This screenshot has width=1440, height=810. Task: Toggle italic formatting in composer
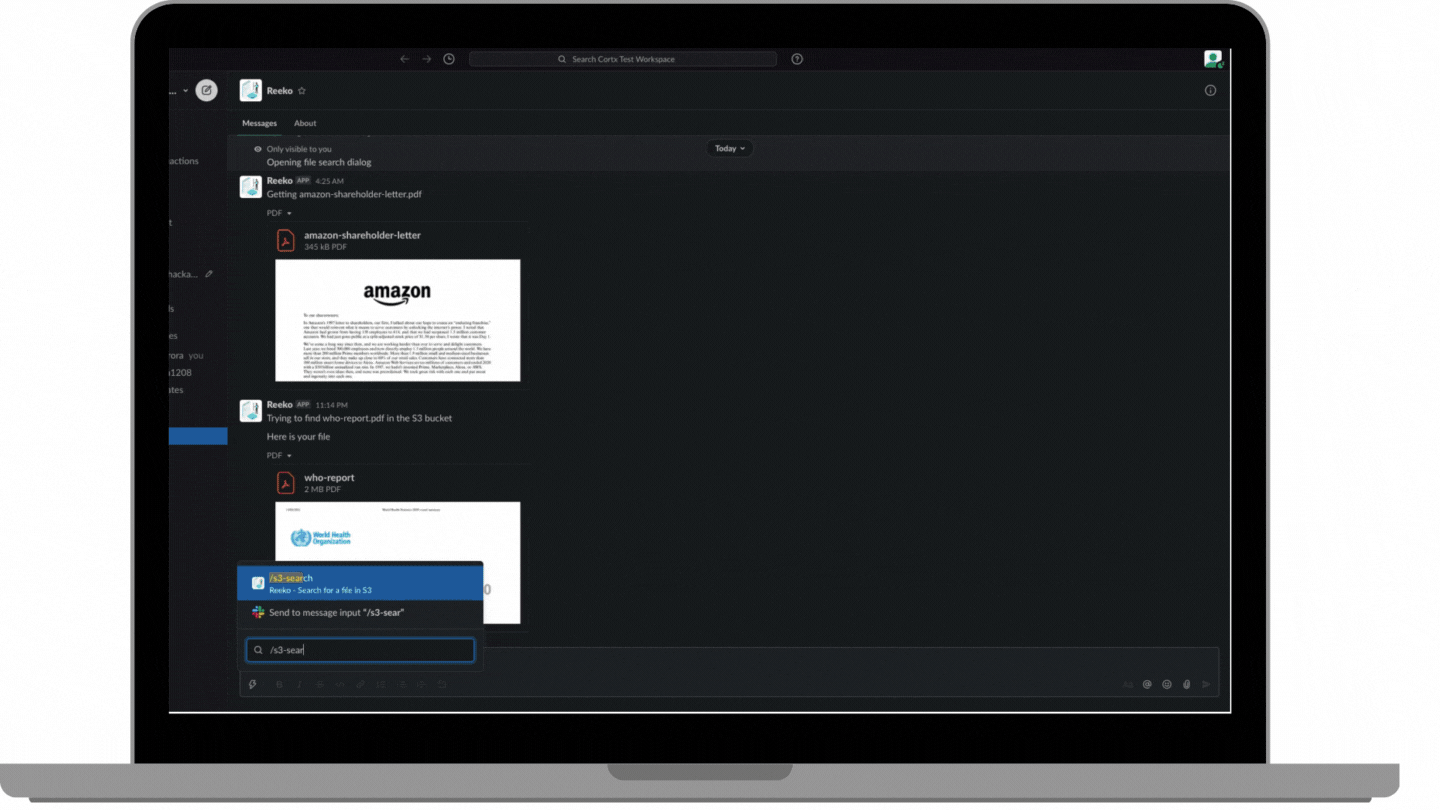299,685
